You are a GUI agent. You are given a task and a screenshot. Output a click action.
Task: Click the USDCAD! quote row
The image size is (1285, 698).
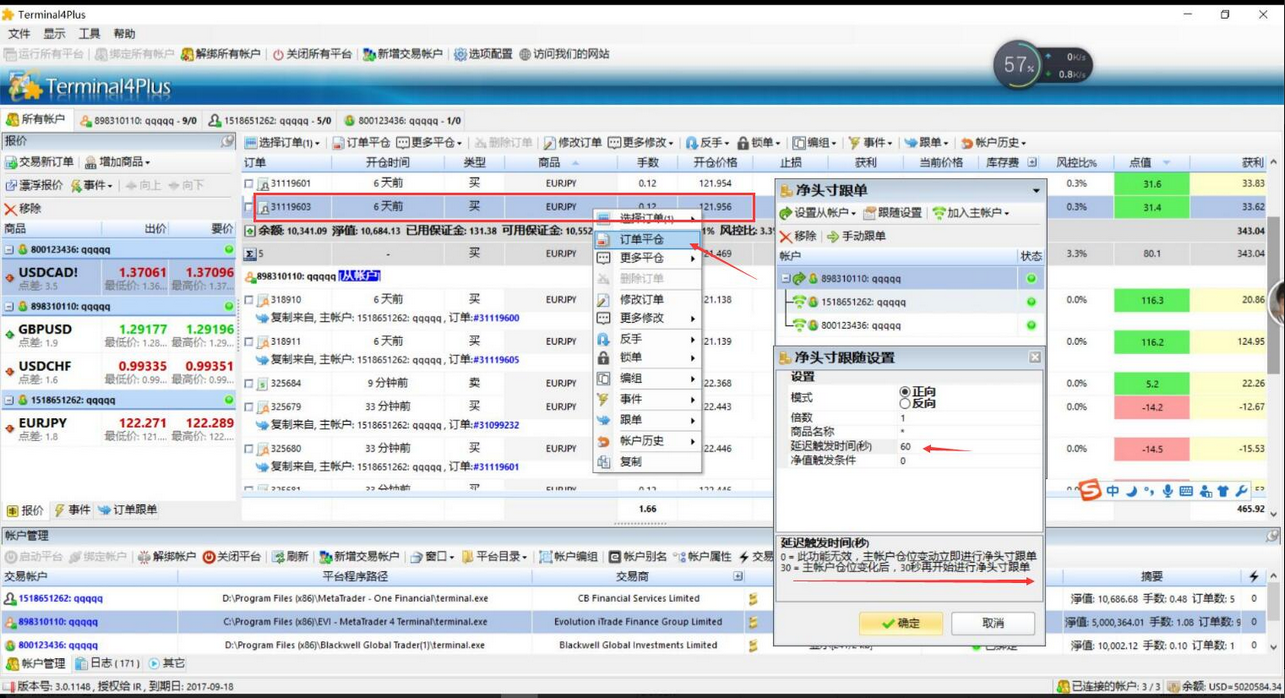point(119,277)
